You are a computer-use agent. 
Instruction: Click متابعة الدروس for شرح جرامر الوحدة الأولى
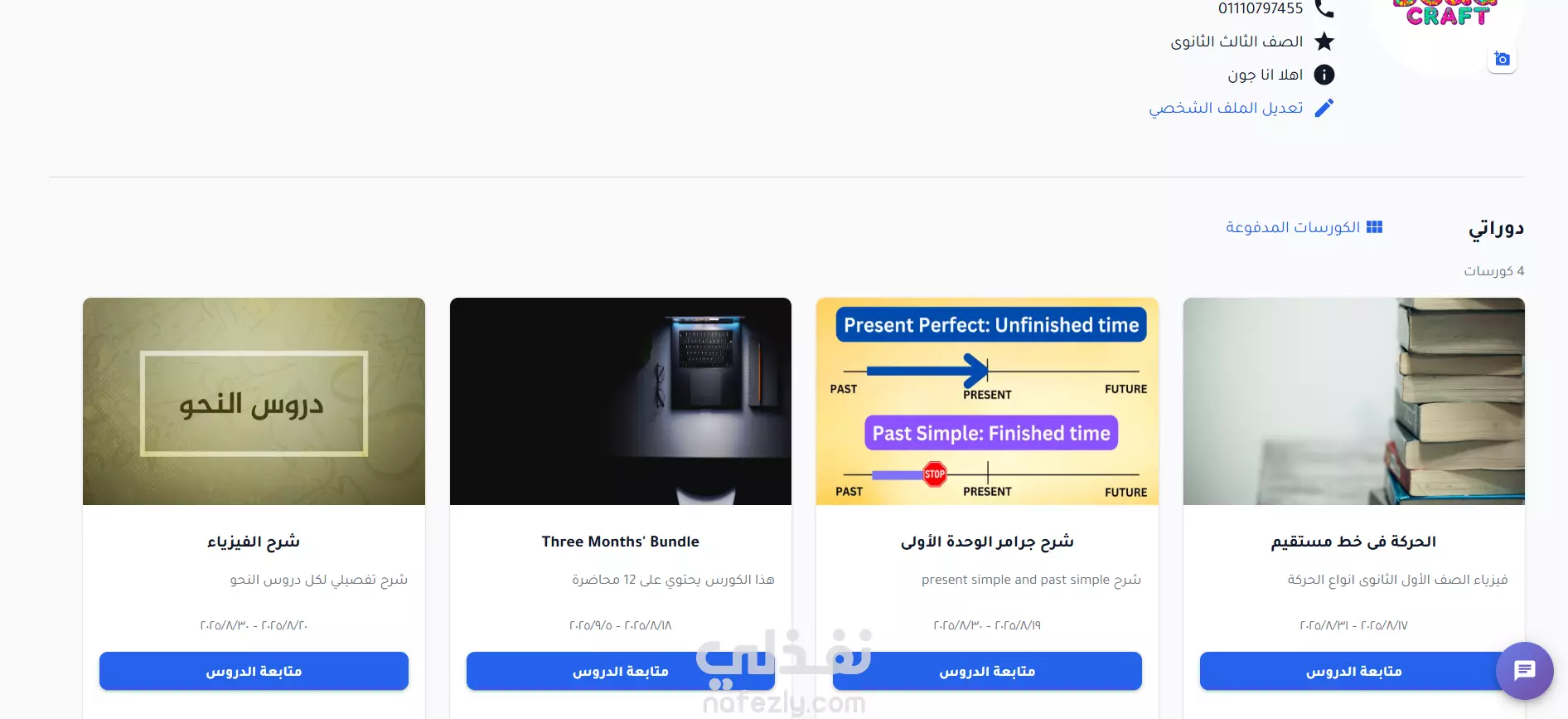(x=987, y=671)
